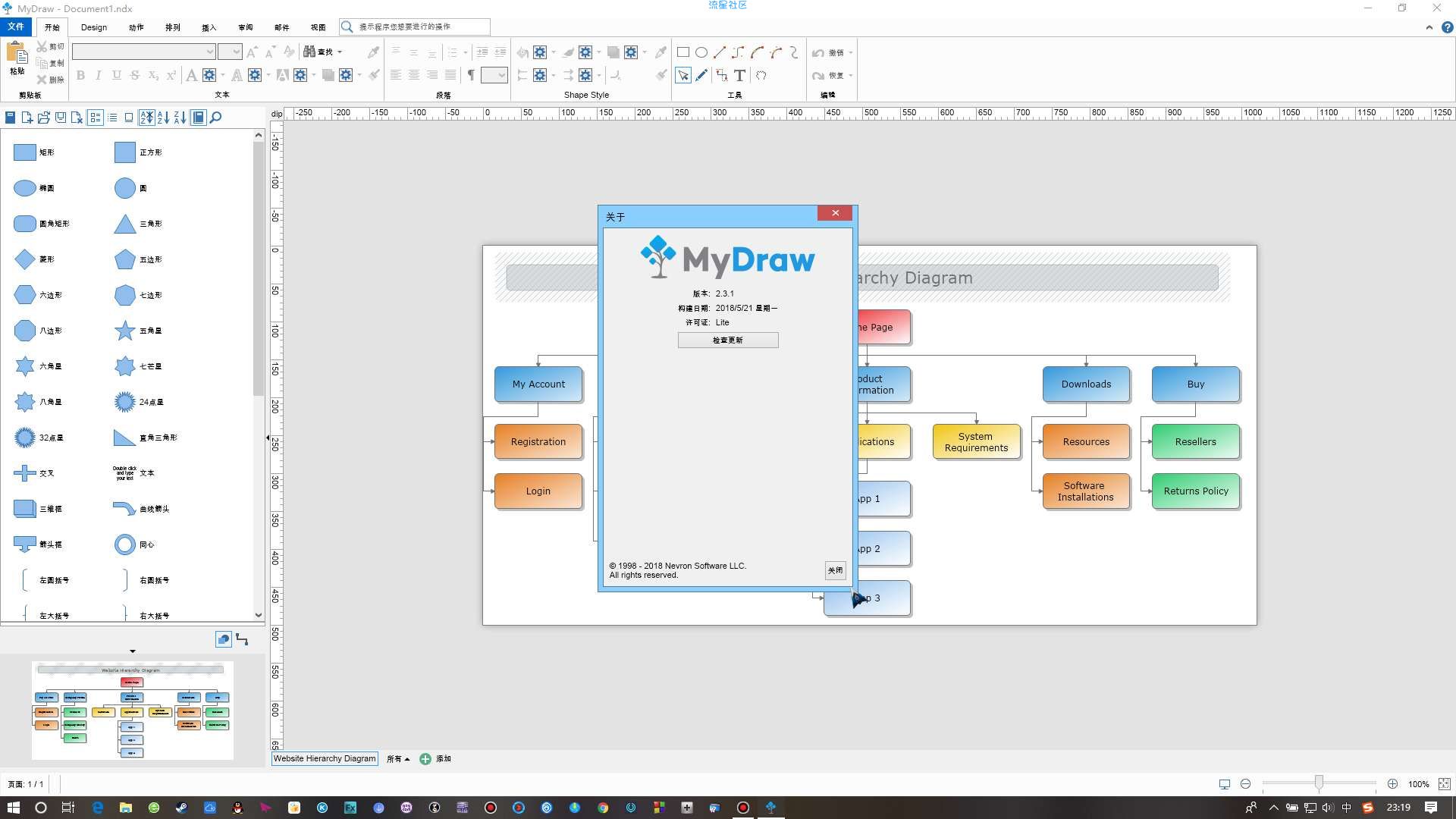Click the Cut (剪切) scissors icon

pyautogui.click(x=51, y=46)
